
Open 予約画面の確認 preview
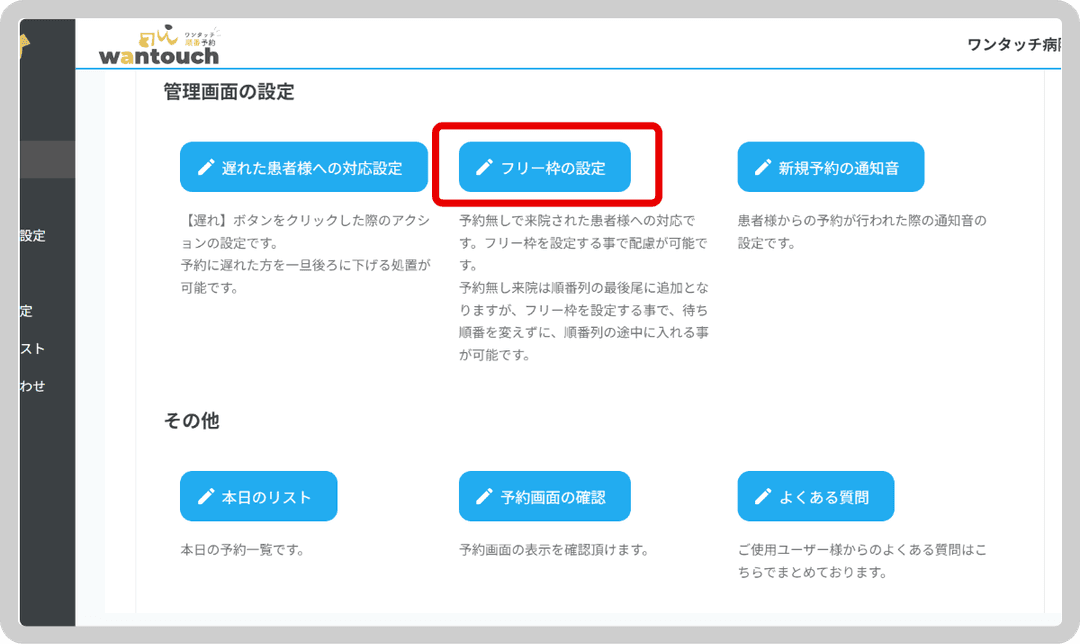point(545,496)
